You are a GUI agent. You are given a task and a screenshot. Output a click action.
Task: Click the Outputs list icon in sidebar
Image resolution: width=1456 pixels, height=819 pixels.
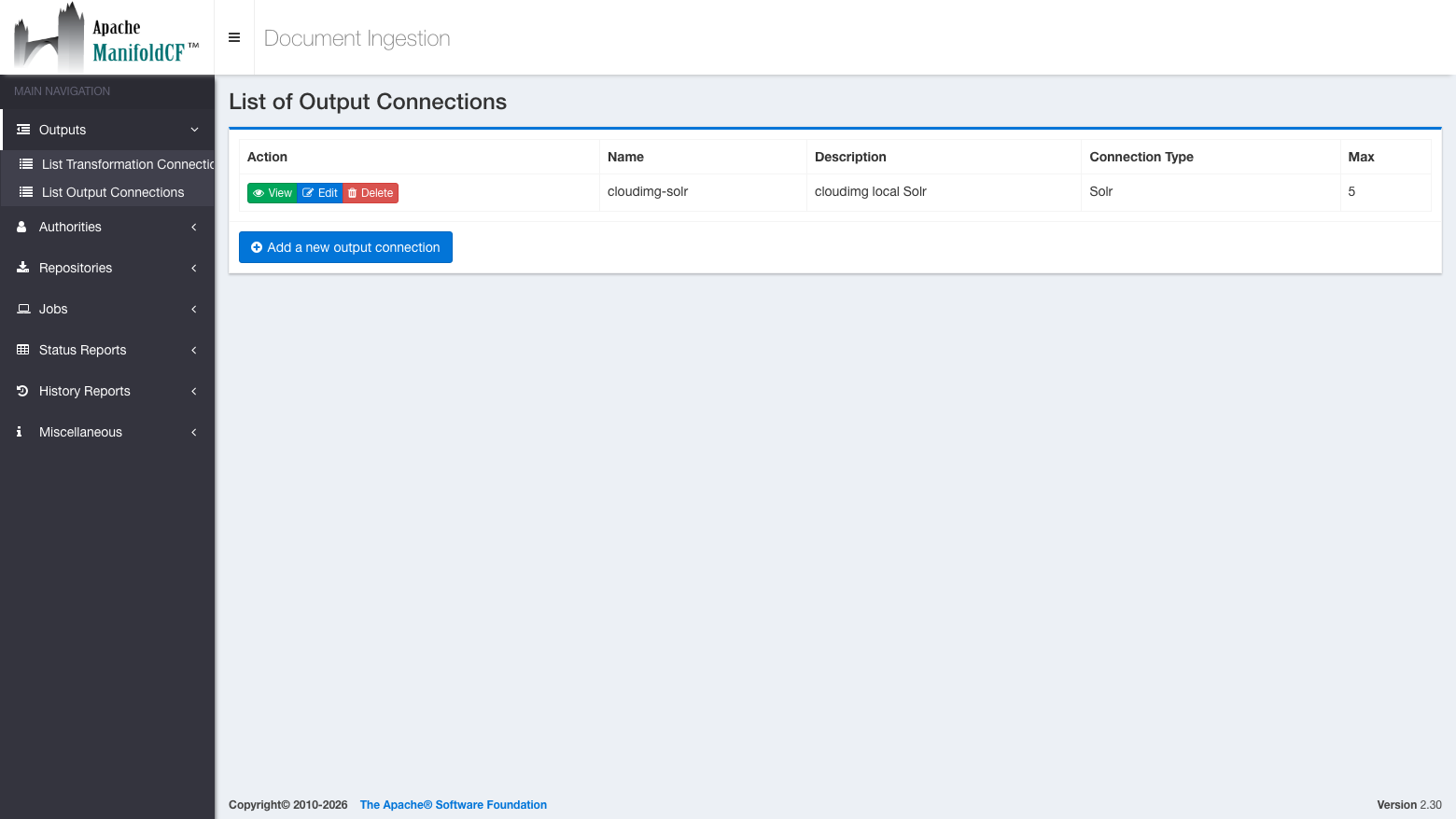(x=23, y=130)
